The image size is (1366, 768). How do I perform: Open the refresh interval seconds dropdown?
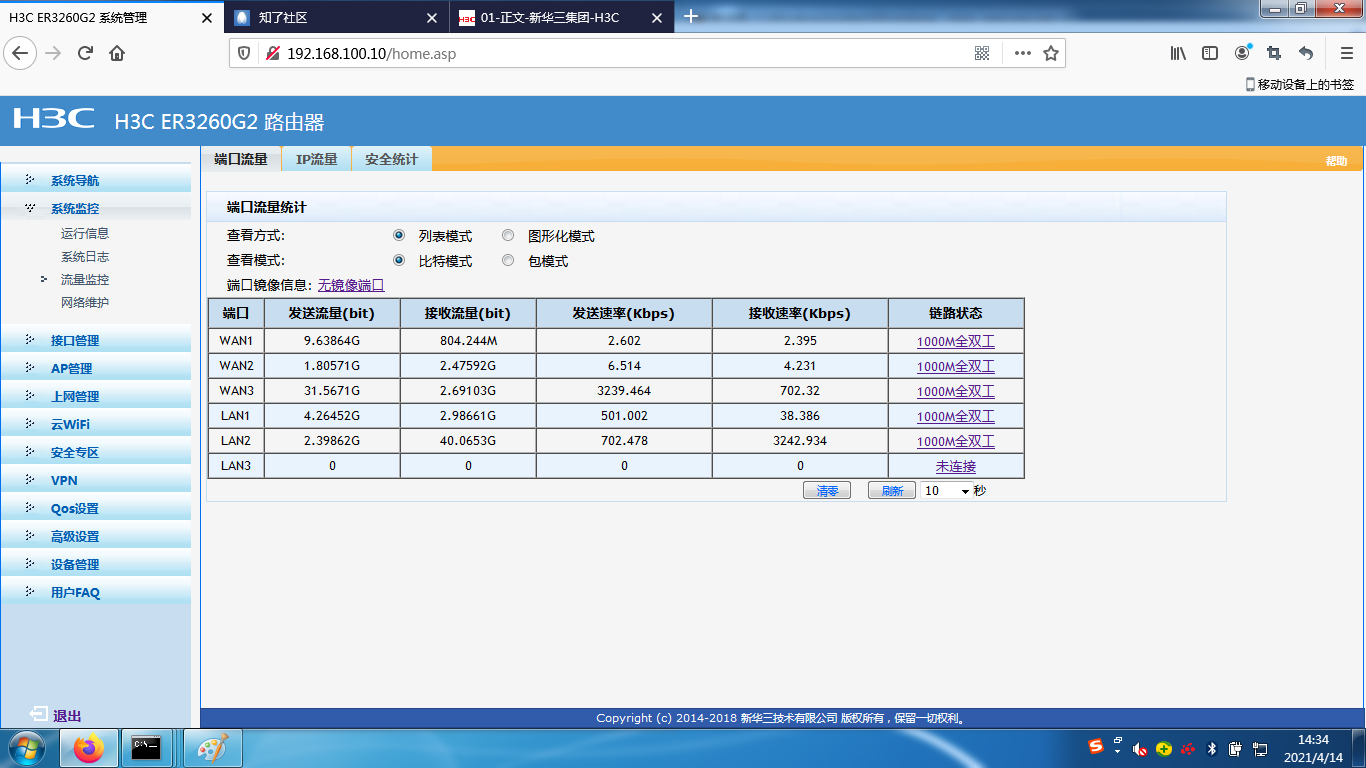coord(946,491)
